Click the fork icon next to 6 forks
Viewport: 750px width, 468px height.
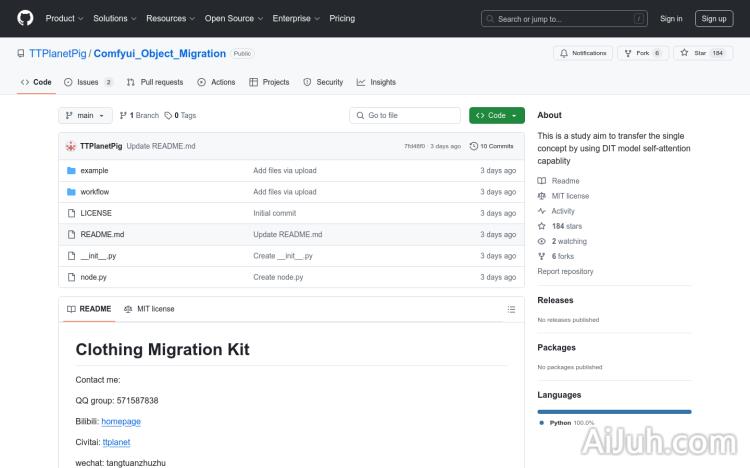click(x=541, y=256)
